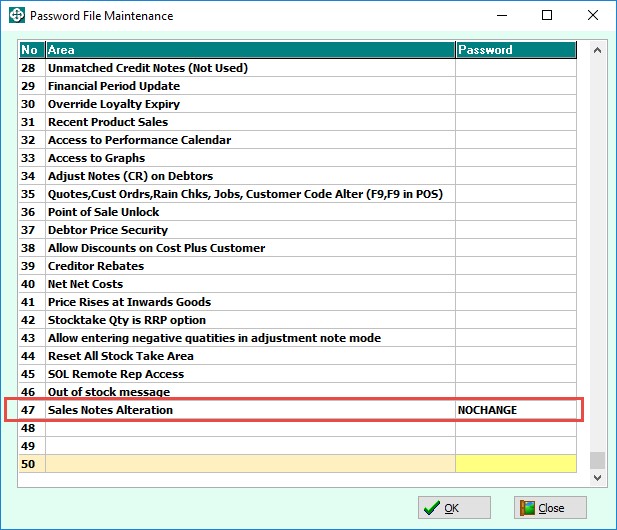617x530 pixels.
Task: Click the password cell for Creditor Rebates
Action: tap(516, 266)
